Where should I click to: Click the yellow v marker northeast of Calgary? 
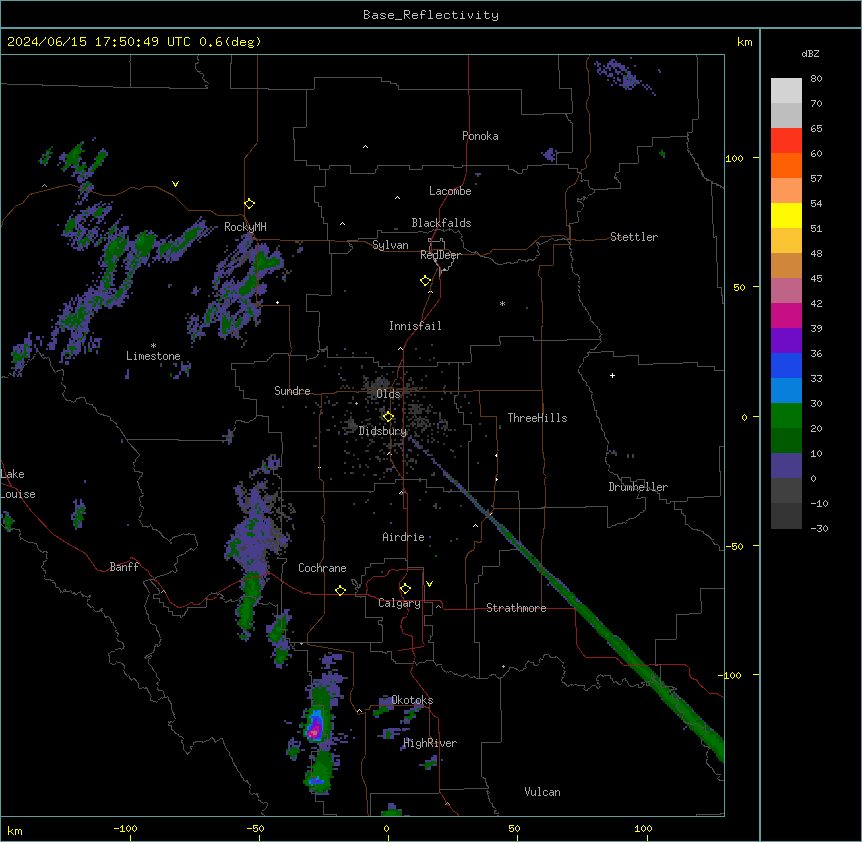pos(429,584)
